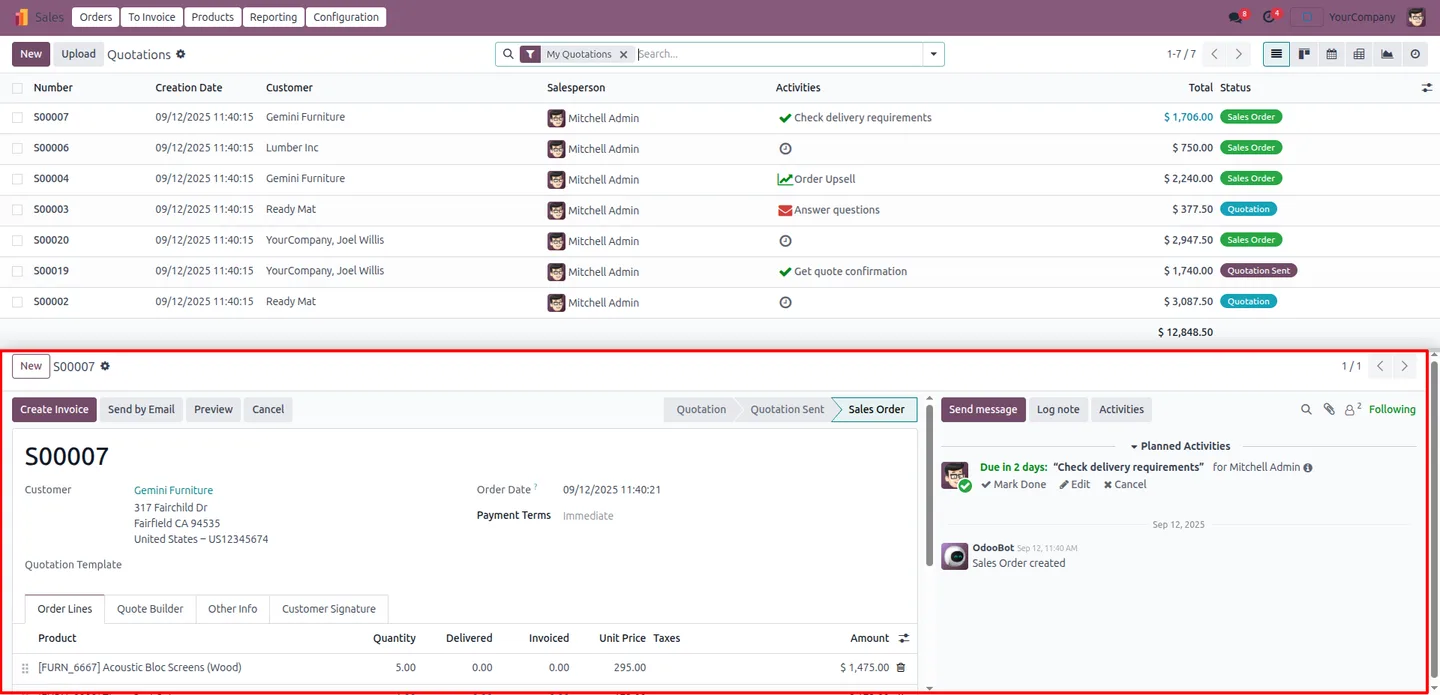Click the Order Upsell chart icon for S00004
The image size is (1440, 695).
[x=785, y=179]
